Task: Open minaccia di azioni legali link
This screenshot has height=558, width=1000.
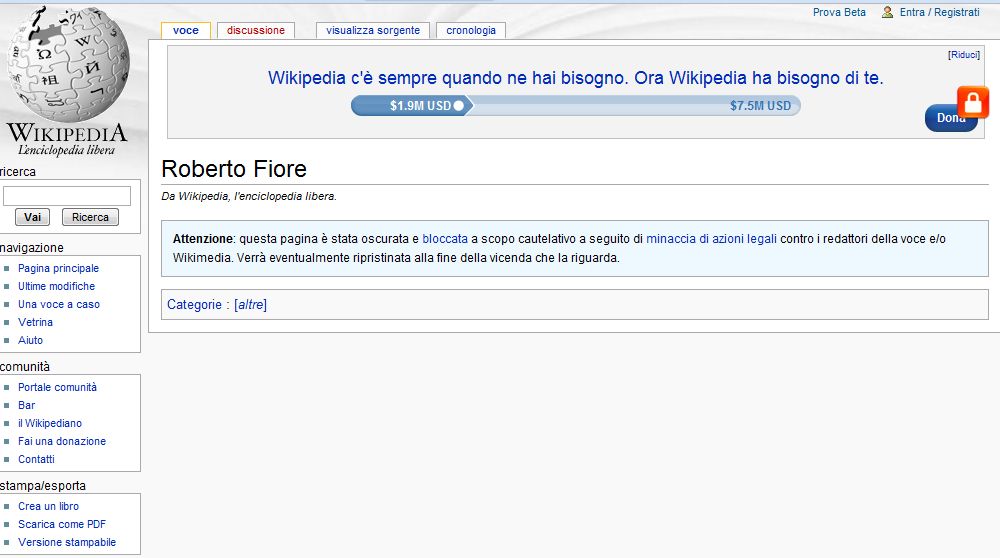Action: (711, 239)
